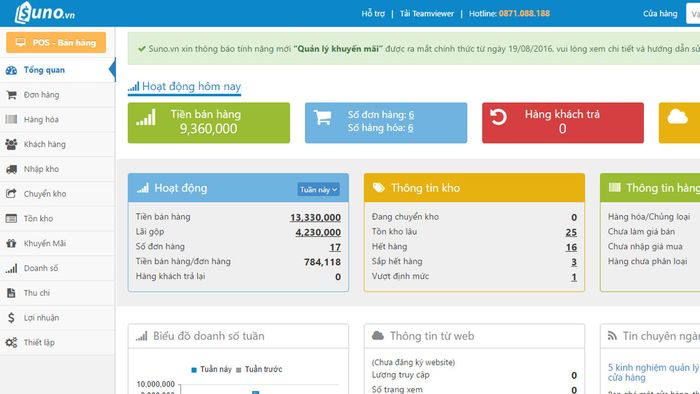
Task: Click the Nhập kho truck icon
Action: click(x=11, y=169)
